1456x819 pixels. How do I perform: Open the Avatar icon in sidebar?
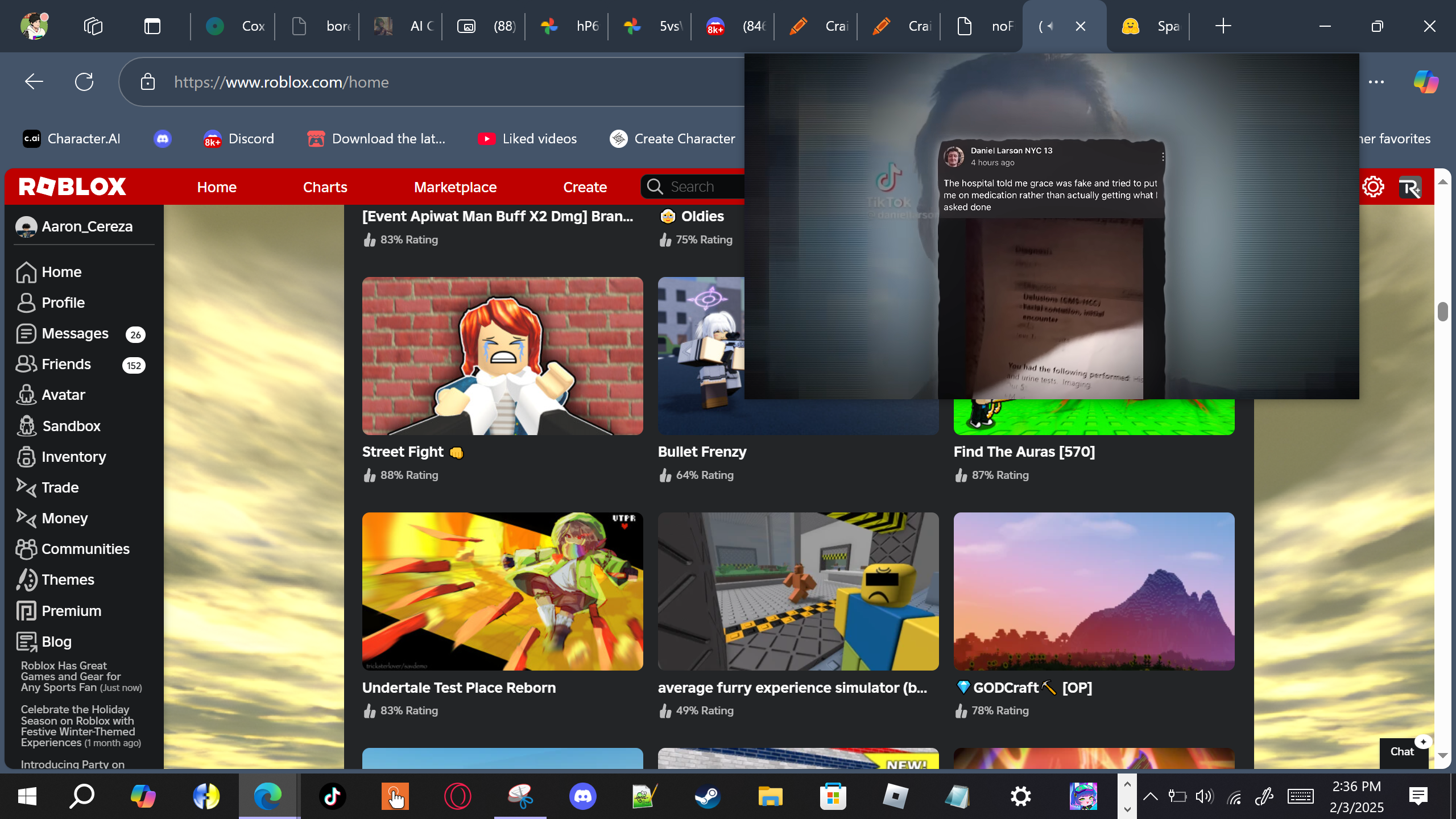click(x=26, y=395)
